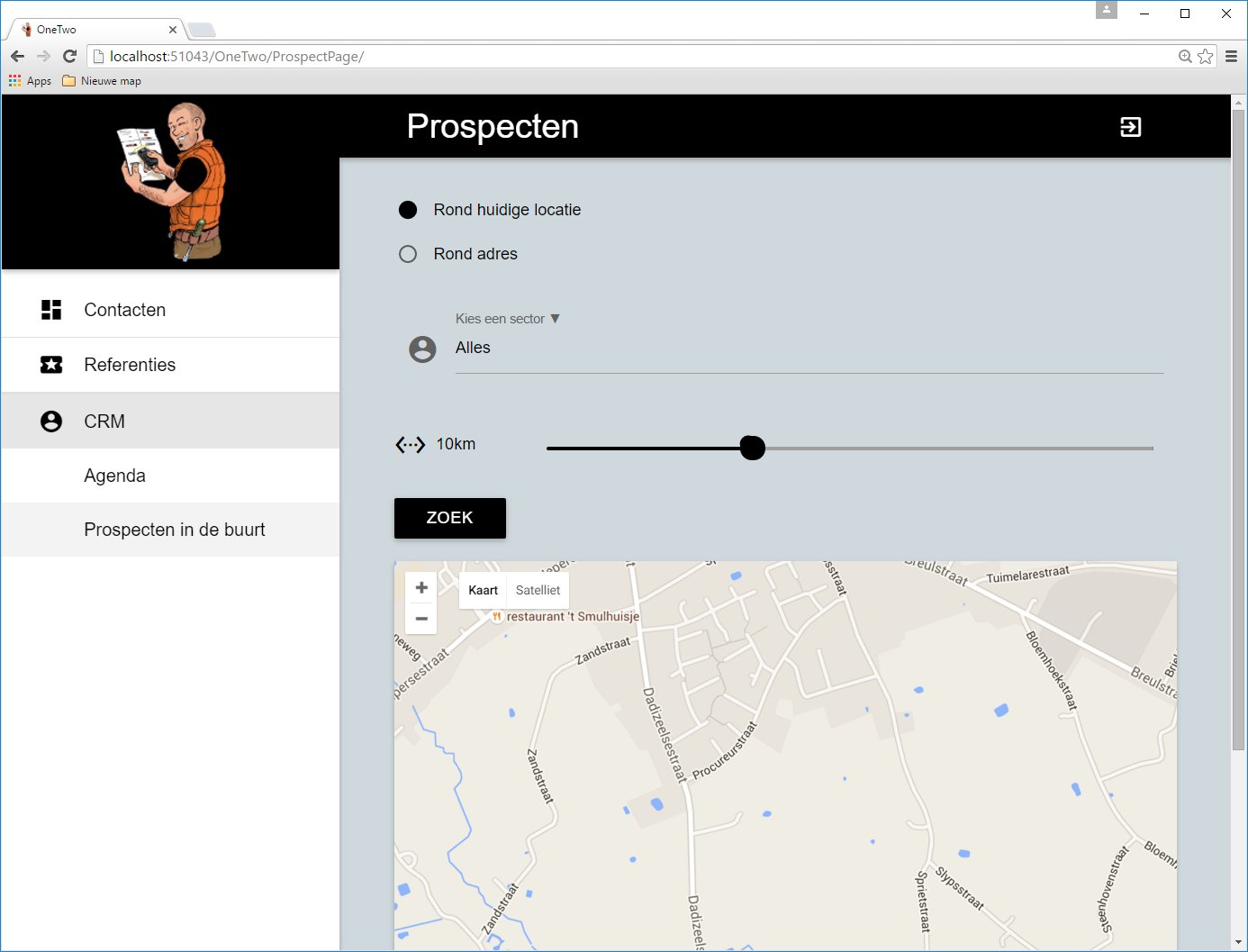Image resolution: width=1248 pixels, height=952 pixels.
Task: Click the logout icon in the Prospecten header
Action: click(x=1130, y=127)
